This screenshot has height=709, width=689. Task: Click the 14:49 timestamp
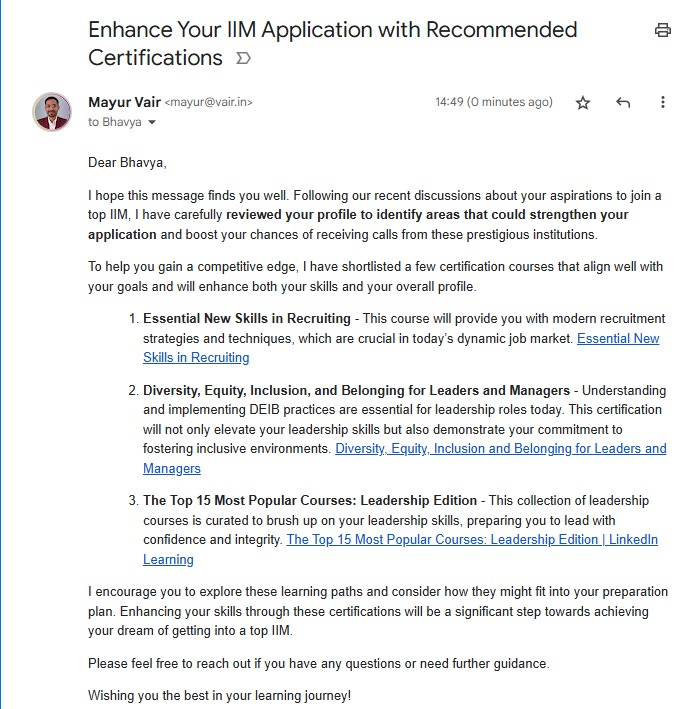point(493,102)
